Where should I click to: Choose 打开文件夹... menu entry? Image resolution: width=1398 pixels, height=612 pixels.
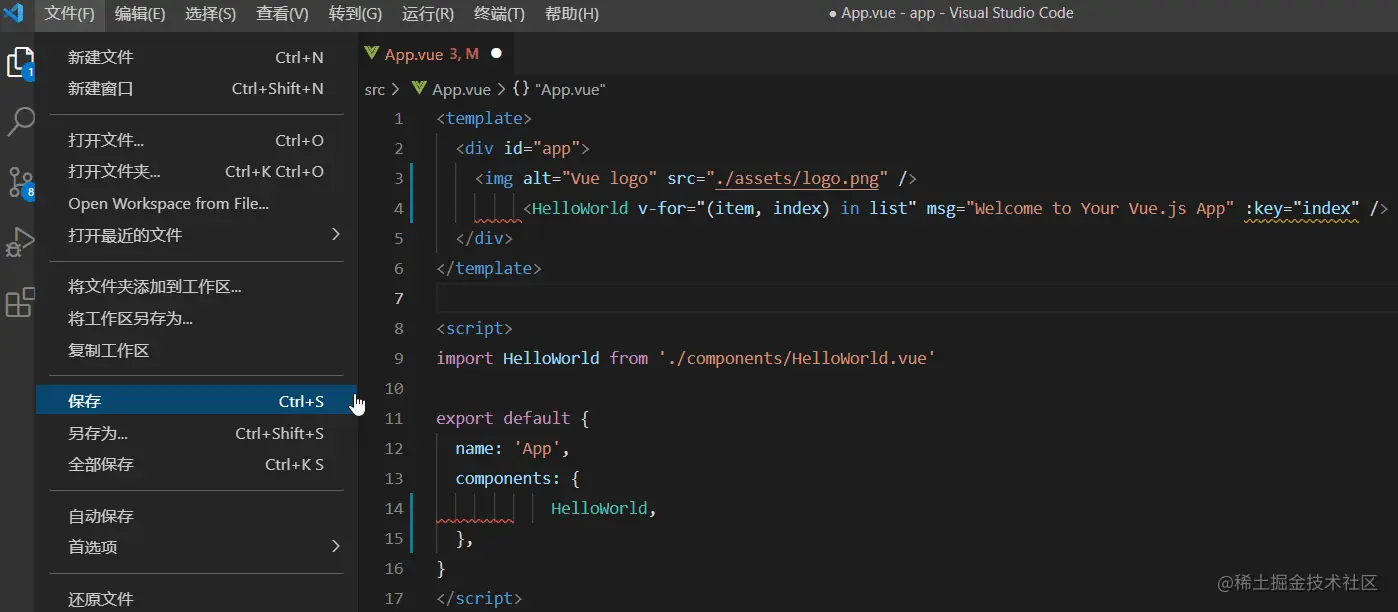(196, 172)
